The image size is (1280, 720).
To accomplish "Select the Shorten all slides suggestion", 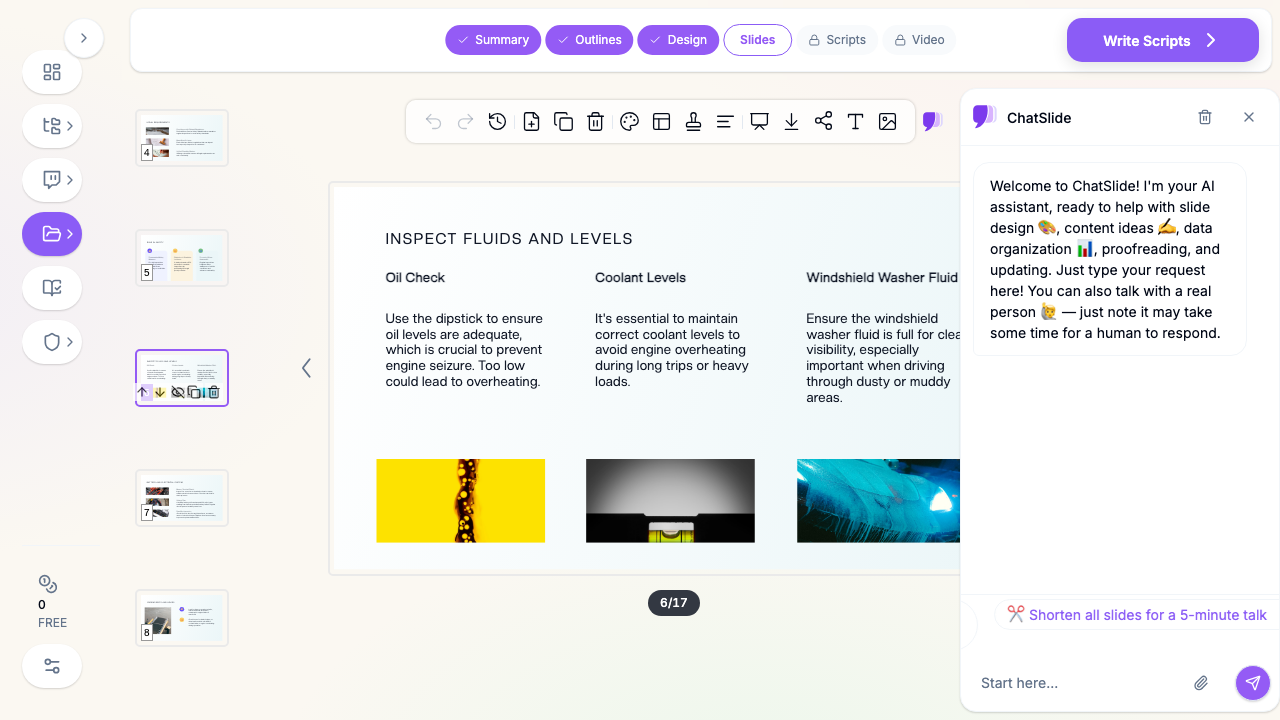I will coord(1137,615).
